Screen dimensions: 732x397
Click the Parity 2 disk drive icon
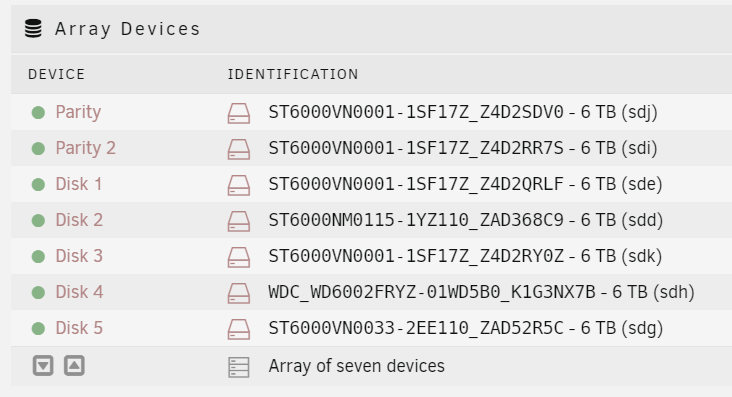[239, 149]
